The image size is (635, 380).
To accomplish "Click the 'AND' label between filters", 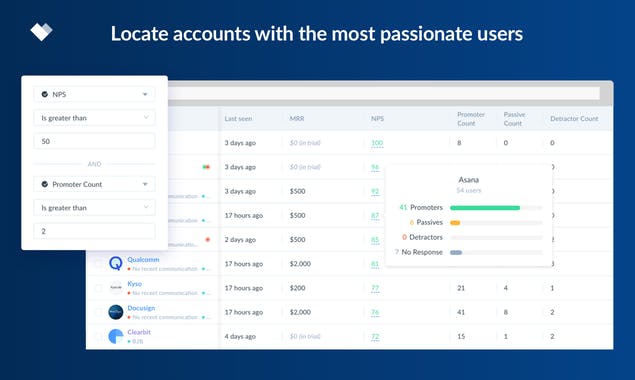I will [94, 164].
